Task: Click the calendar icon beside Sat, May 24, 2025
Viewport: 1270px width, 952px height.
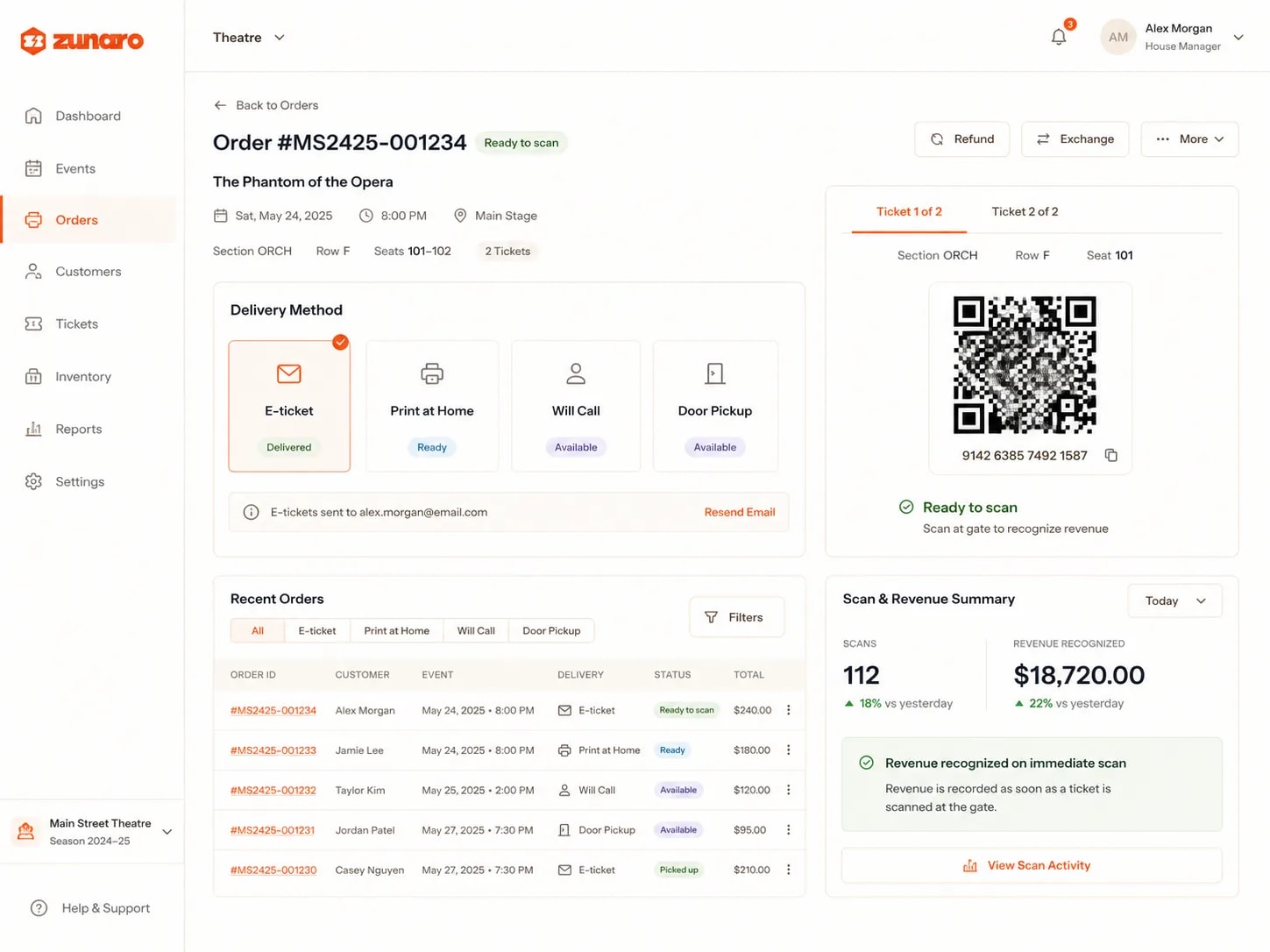Action: coord(220,216)
